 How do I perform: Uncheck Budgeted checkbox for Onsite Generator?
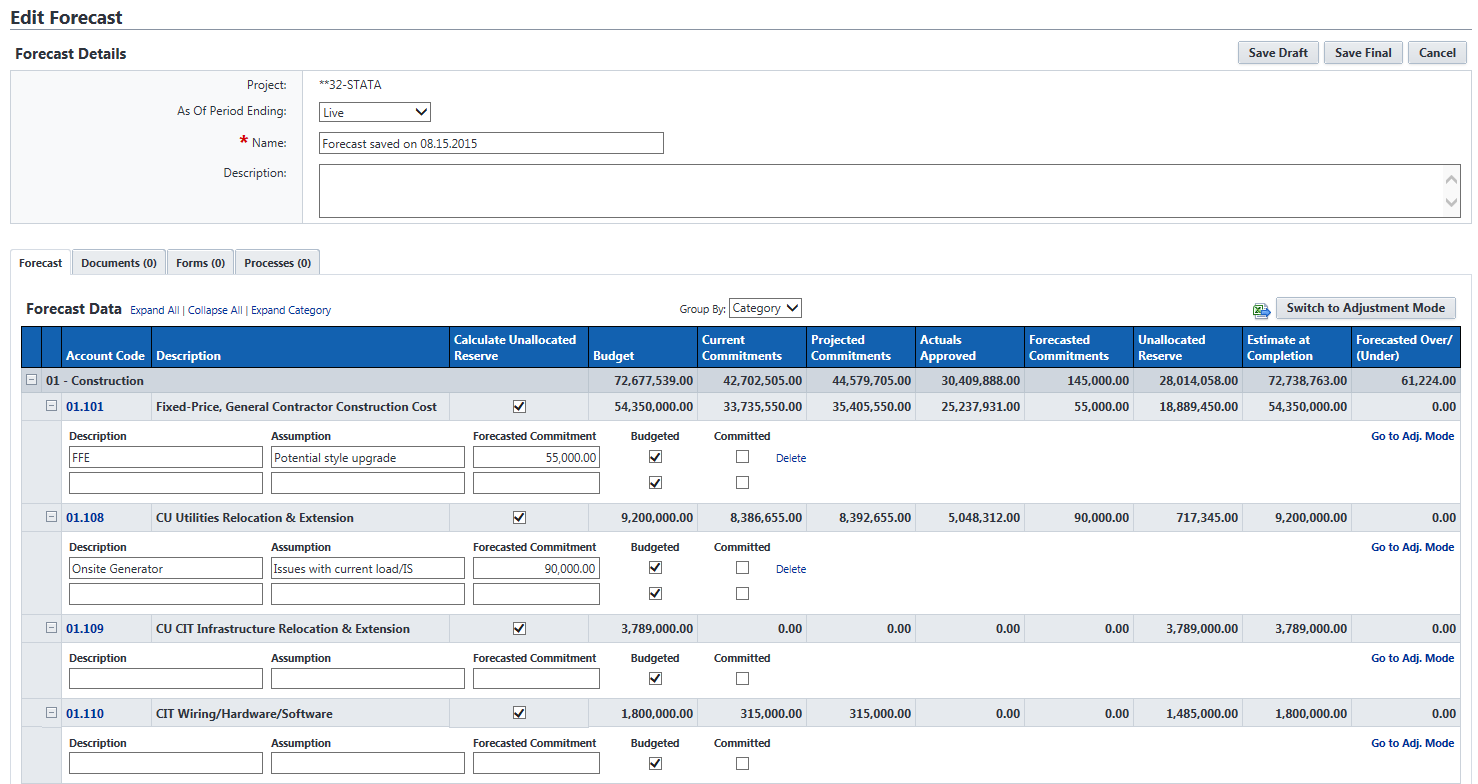pyautogui.click(x=655, y=568)
